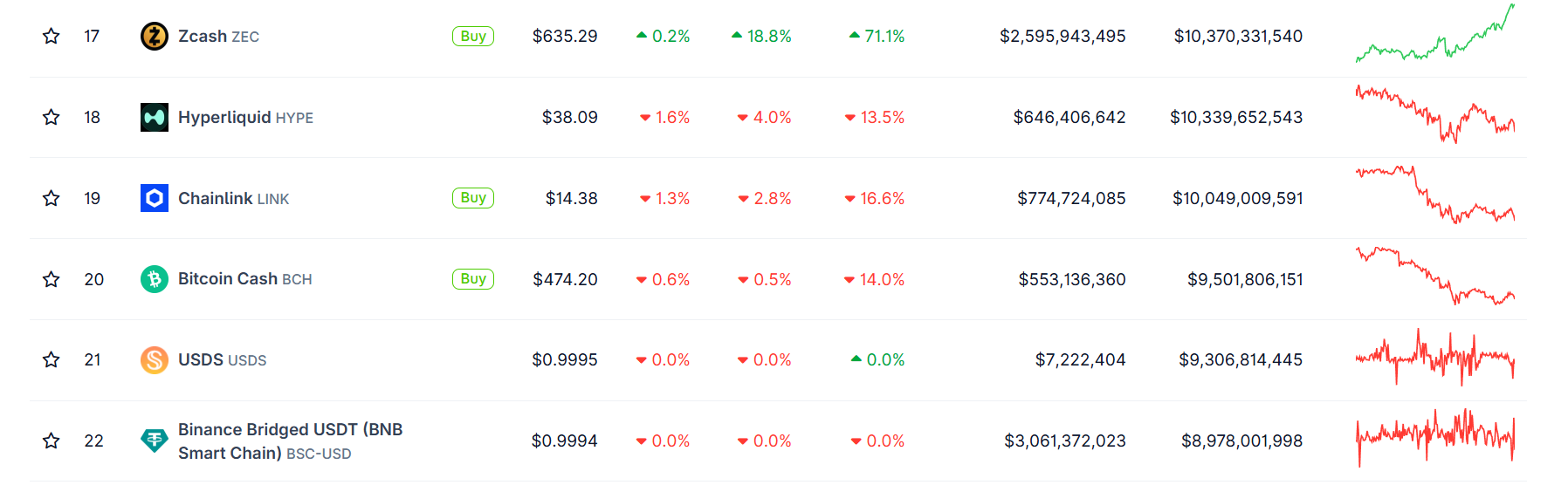Click the Bitcoin Cash logo icon
Viewport: 1568px width, 485px height.
click(x=155, y=279)
